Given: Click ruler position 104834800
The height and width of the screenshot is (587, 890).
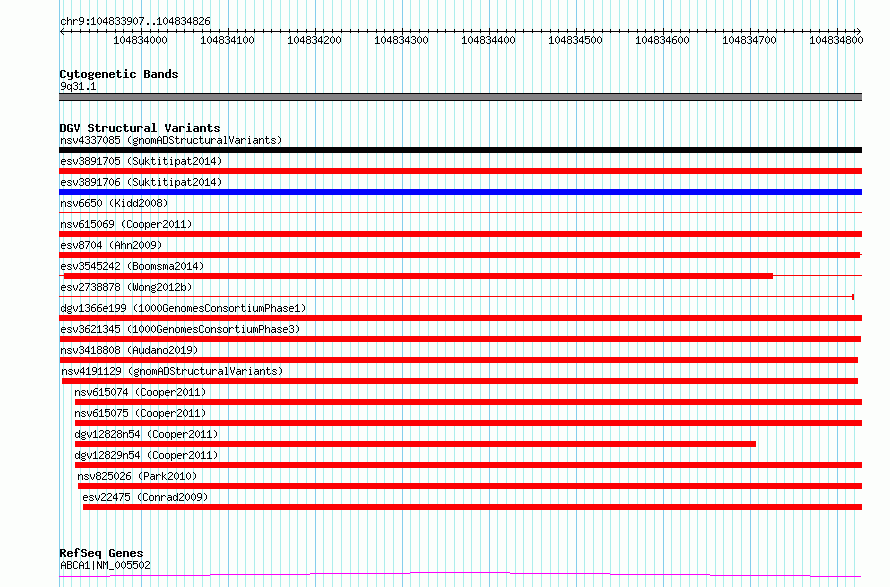Looking at the screenshot, I should 836,40.
